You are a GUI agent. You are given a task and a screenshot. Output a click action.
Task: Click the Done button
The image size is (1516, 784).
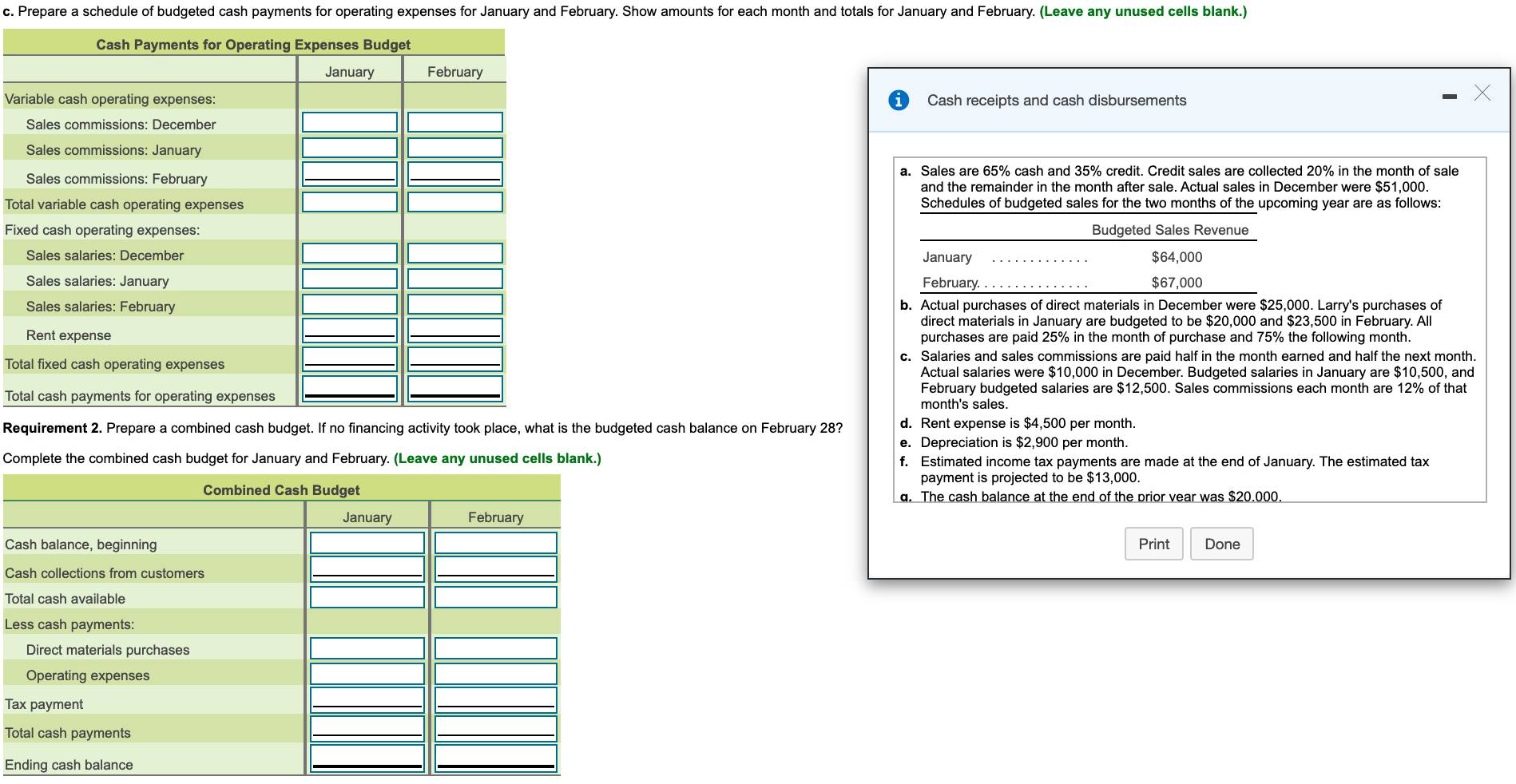point(1221,544)
